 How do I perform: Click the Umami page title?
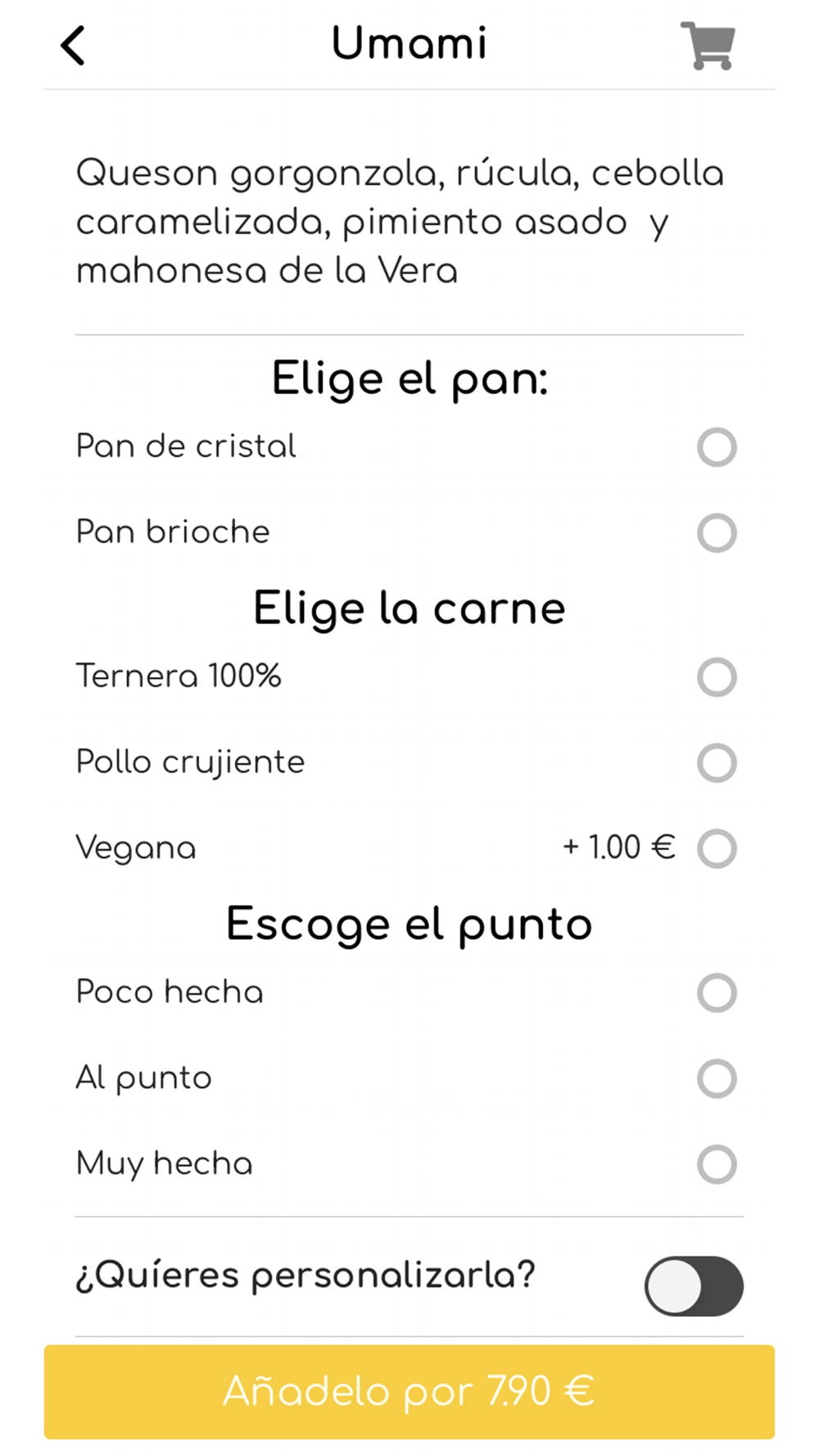[x=409, y=43]
